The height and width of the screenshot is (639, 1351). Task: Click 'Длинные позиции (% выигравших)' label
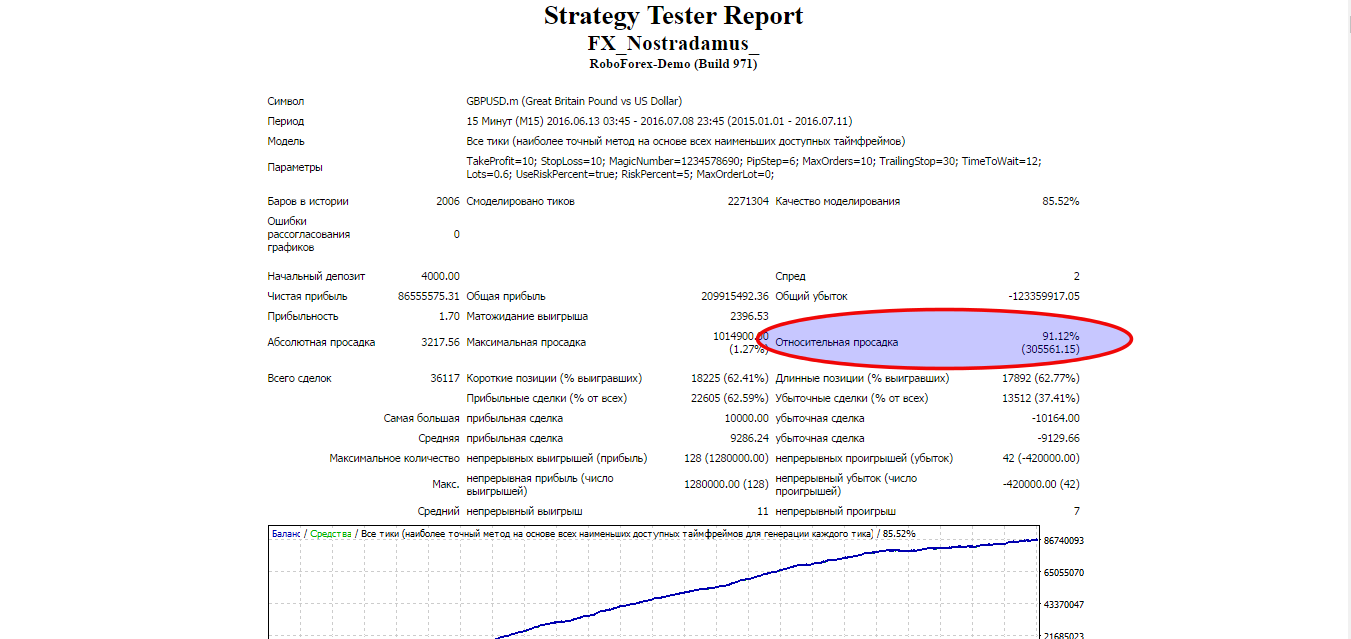862,378
